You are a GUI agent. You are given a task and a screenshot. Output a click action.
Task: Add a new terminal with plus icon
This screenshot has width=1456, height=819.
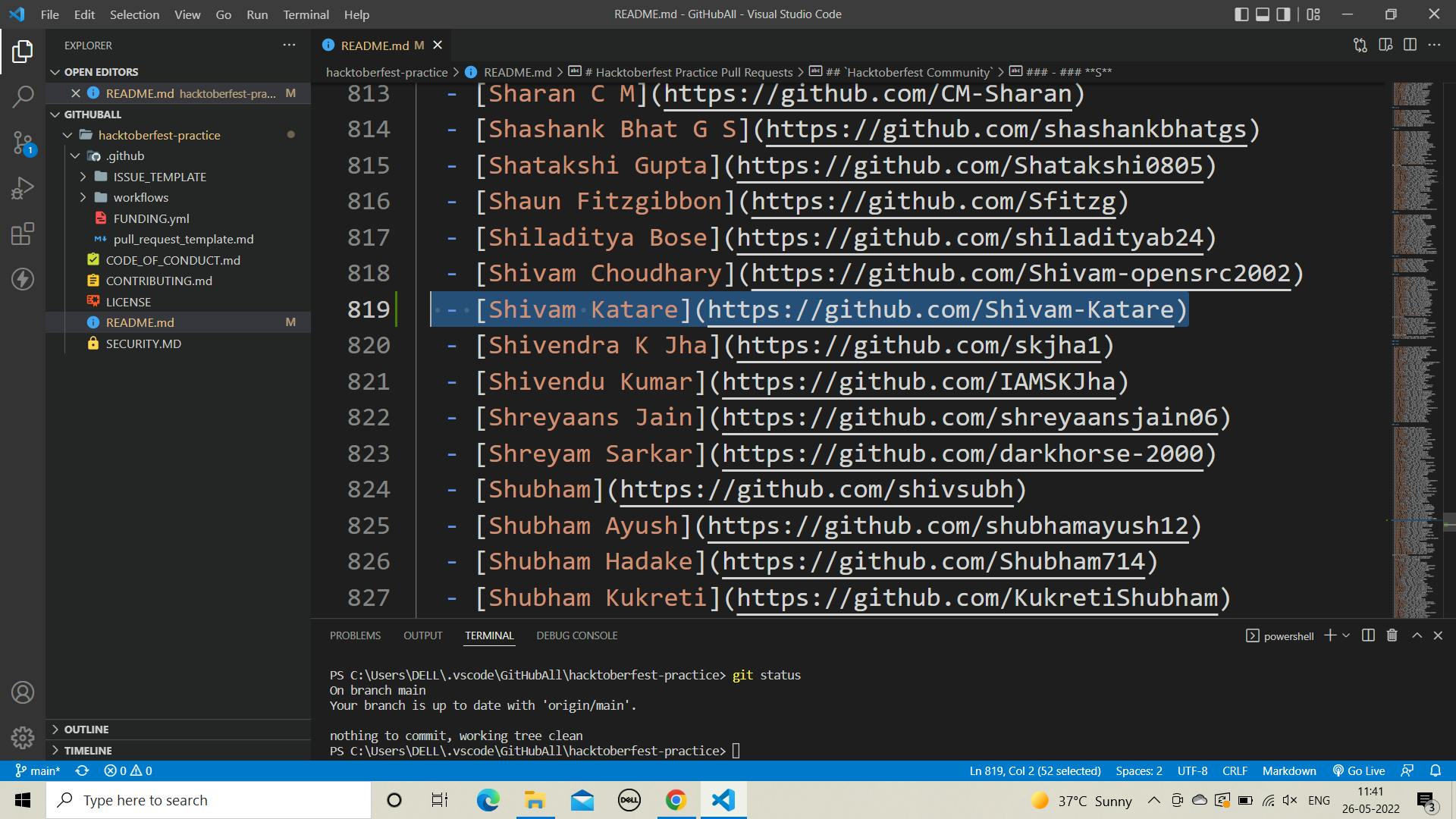click(1329, 635)
